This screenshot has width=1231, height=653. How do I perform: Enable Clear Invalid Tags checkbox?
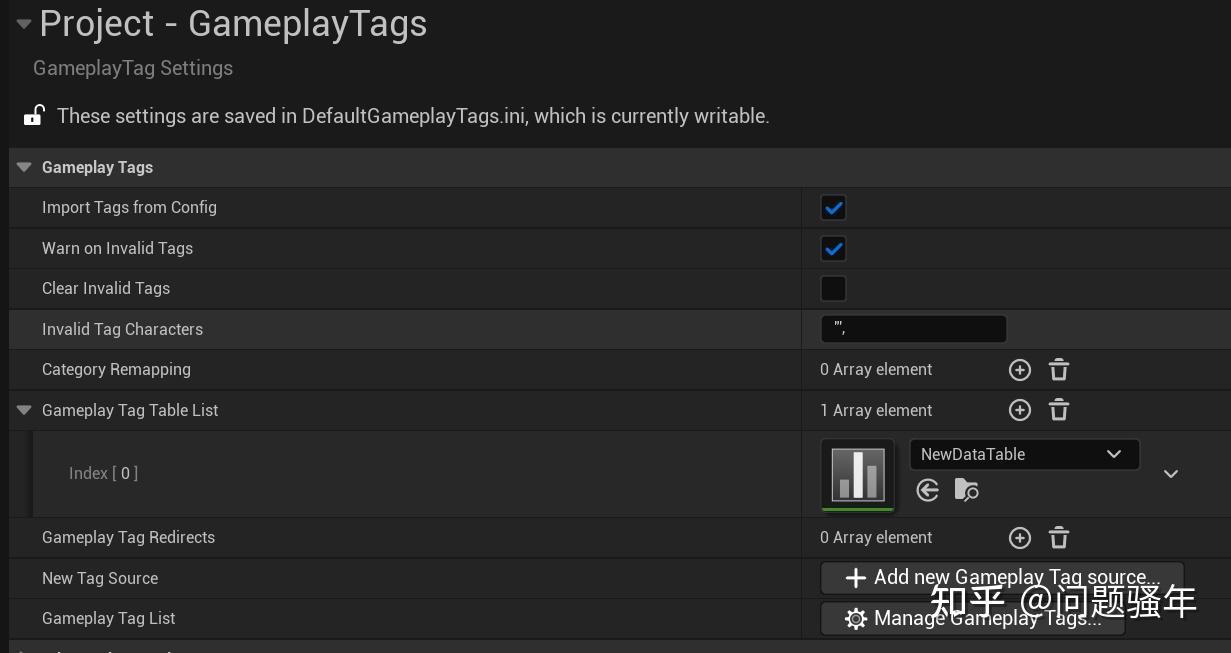click(x=833, y=289)
